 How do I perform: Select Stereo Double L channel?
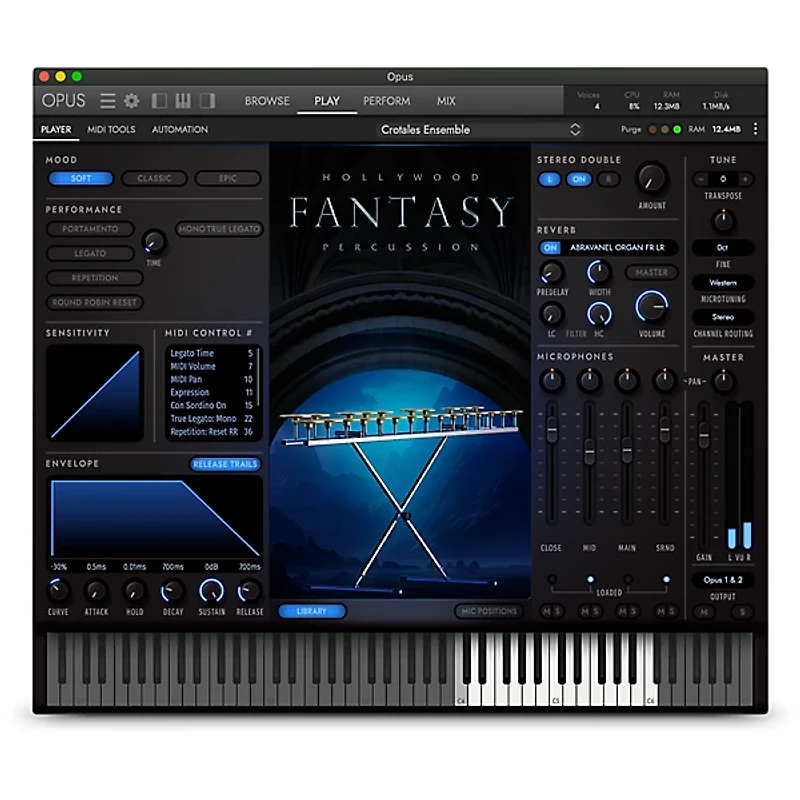pos(549,179)
